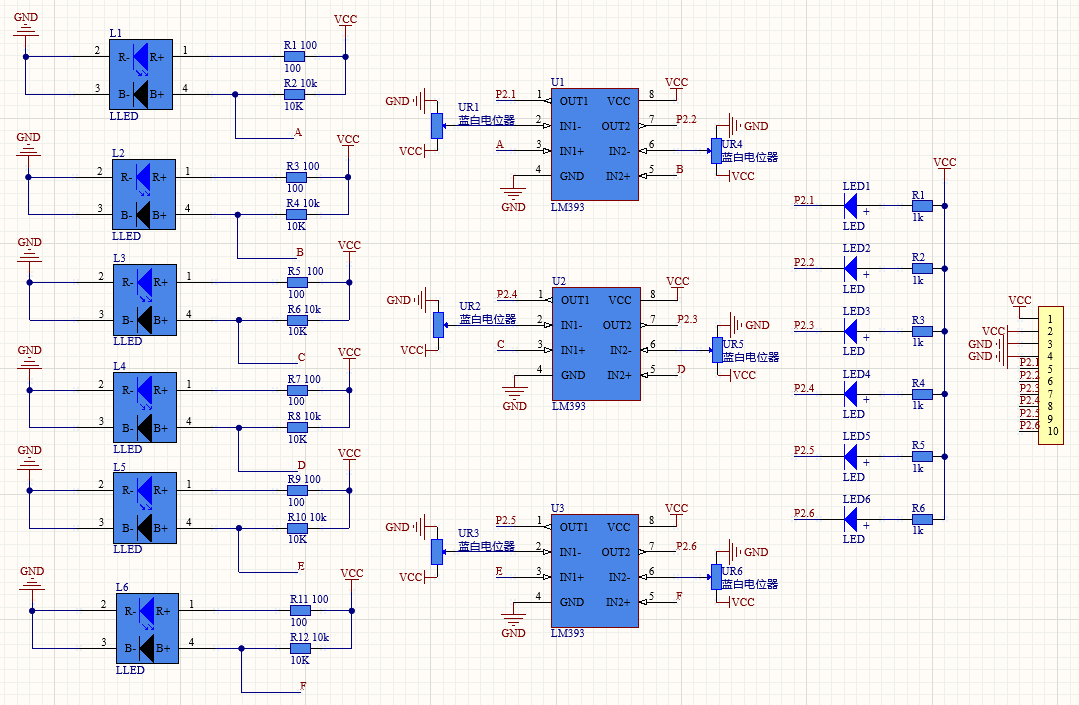Viewport: 1079px width, 705px height.
Task: Select the LED6 diode symbol
Action: click(x=851, y=519)
